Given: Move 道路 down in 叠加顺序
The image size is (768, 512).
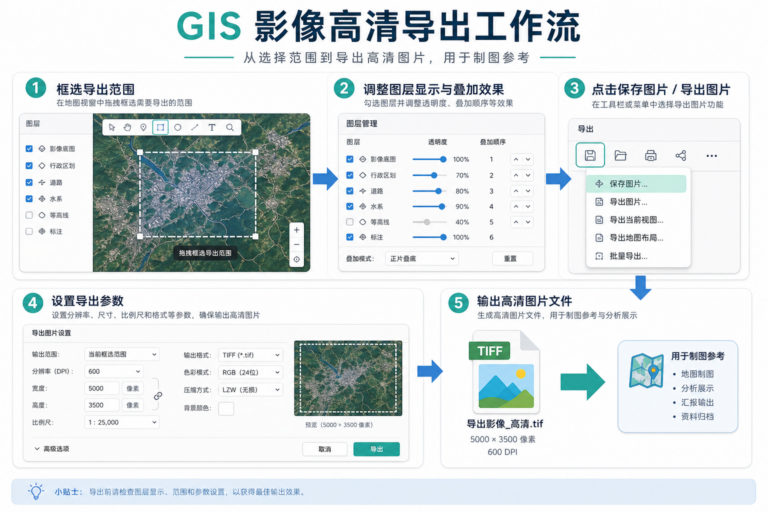Looking at the screenshot, I should click(528, 191).
